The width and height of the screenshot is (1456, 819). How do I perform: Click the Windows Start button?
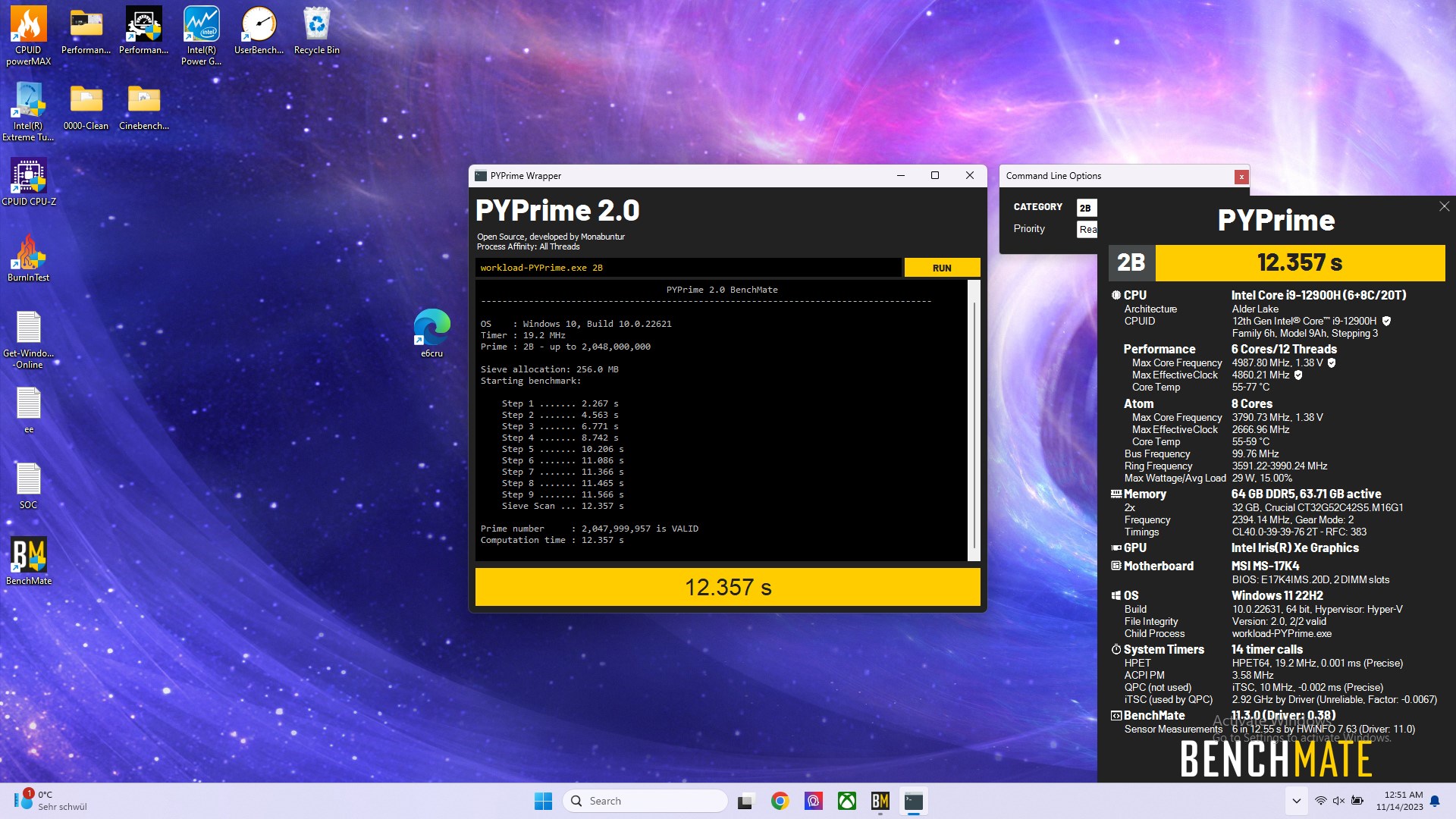[544, 801]
